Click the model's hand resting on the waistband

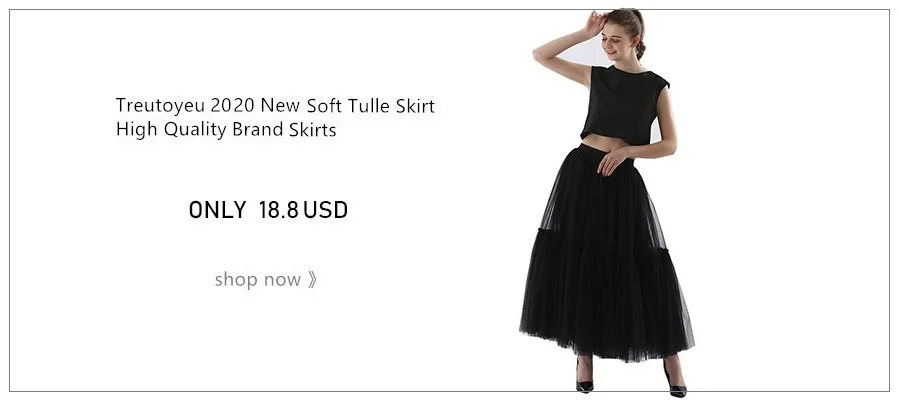[613, 160]
